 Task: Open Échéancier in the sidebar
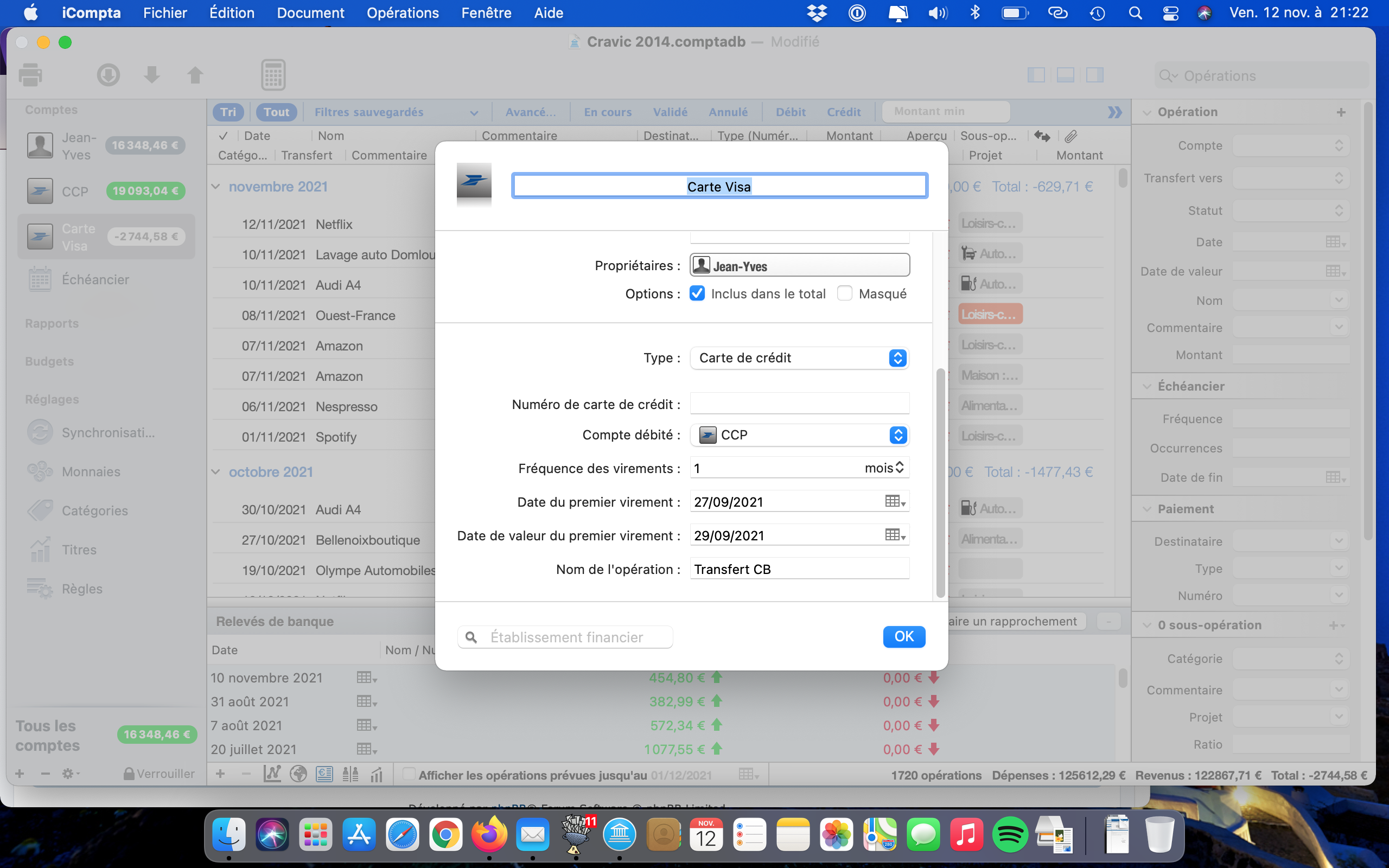[x=95, y=279]
